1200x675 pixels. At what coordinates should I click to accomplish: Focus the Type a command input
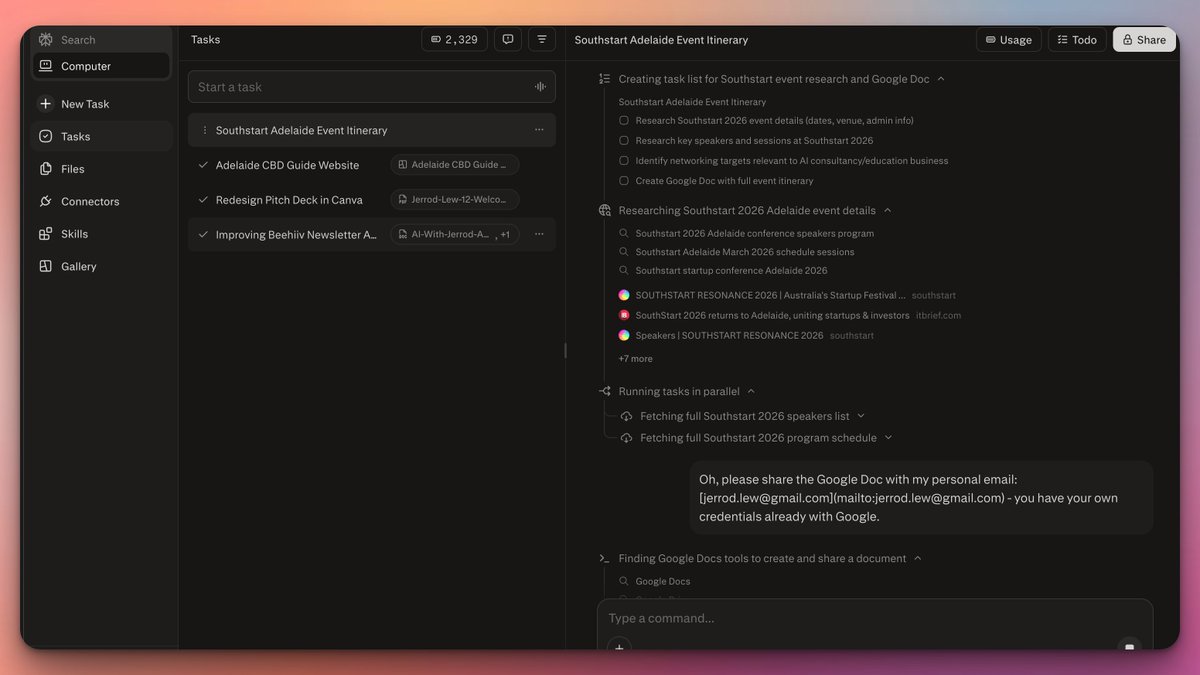pyautogui.click(x=875, y=618)
